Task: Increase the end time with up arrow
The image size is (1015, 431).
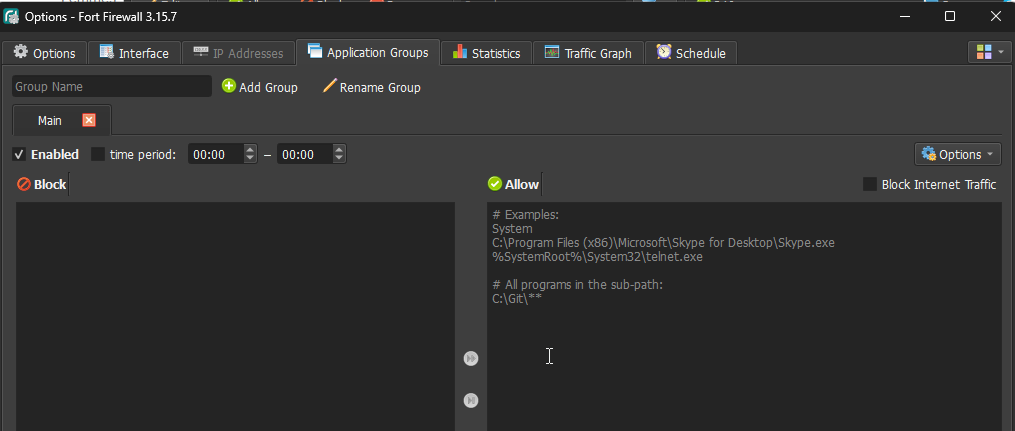Action: [339, 149]
